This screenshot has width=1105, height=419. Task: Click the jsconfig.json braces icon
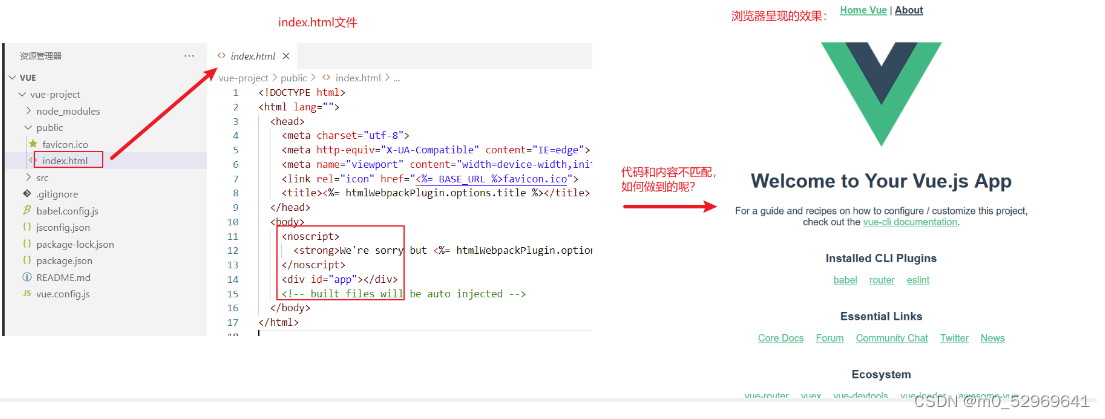[x=27, y=227]
